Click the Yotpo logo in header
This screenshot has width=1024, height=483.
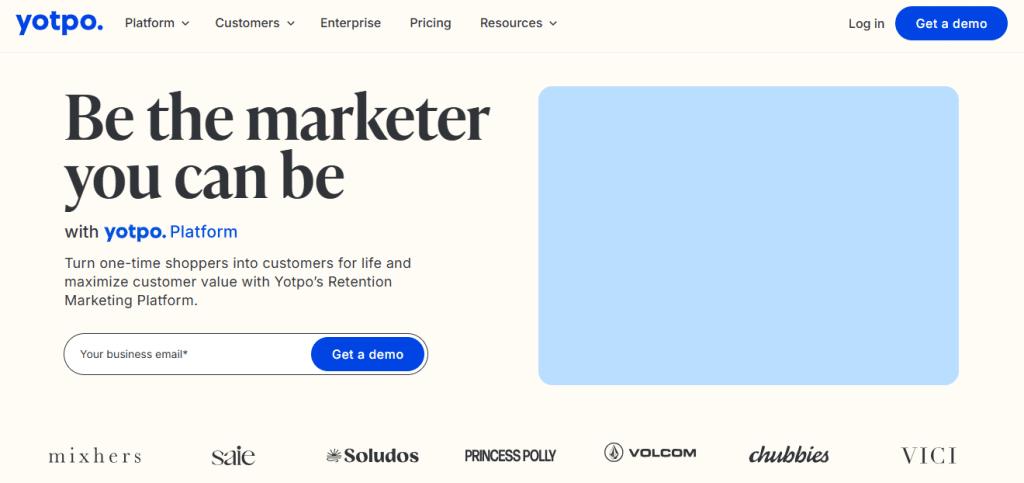point(59,23)
